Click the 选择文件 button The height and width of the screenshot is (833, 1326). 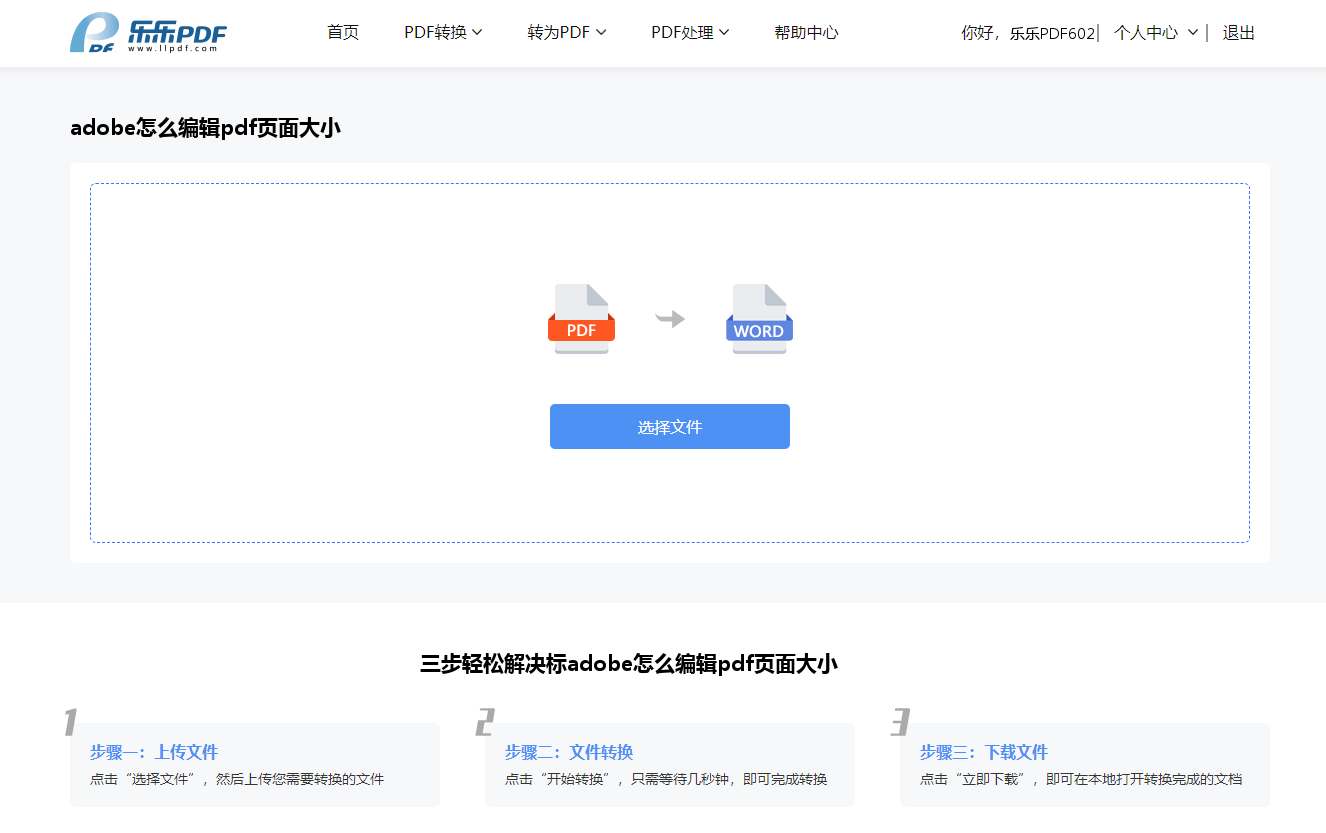point(670,427)
